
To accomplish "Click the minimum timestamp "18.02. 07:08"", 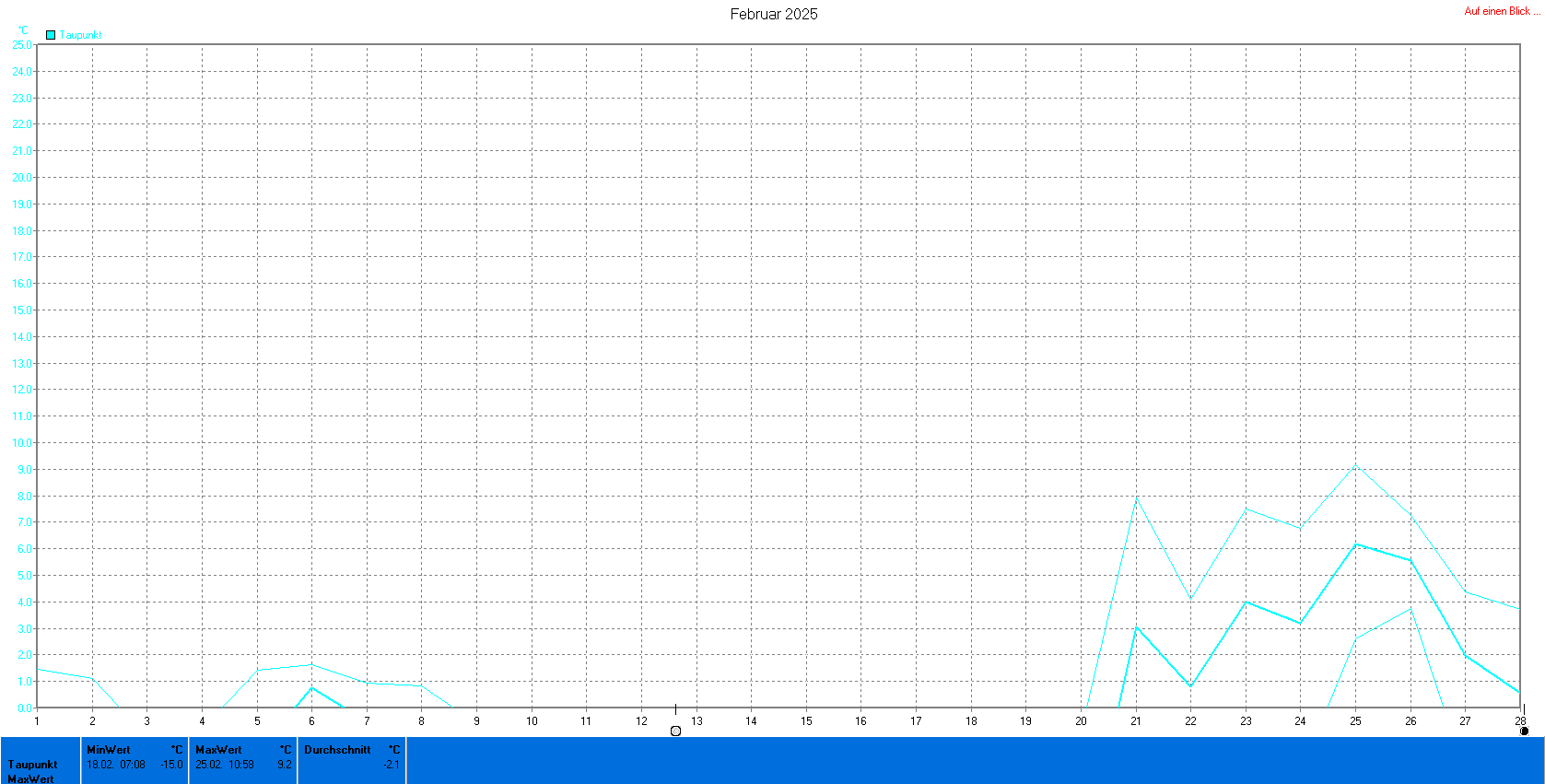I will pyautogui.click(x=116, y=765).
